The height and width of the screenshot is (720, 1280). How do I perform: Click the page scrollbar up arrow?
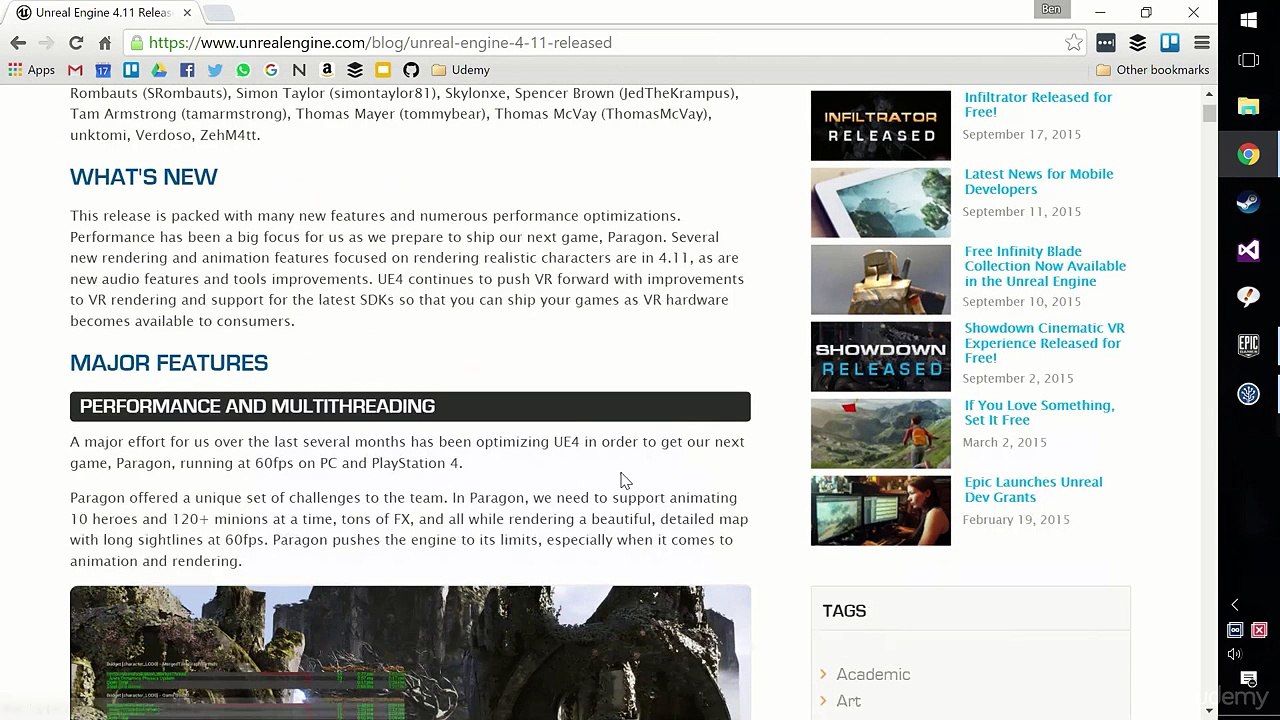coord(1210,93)
